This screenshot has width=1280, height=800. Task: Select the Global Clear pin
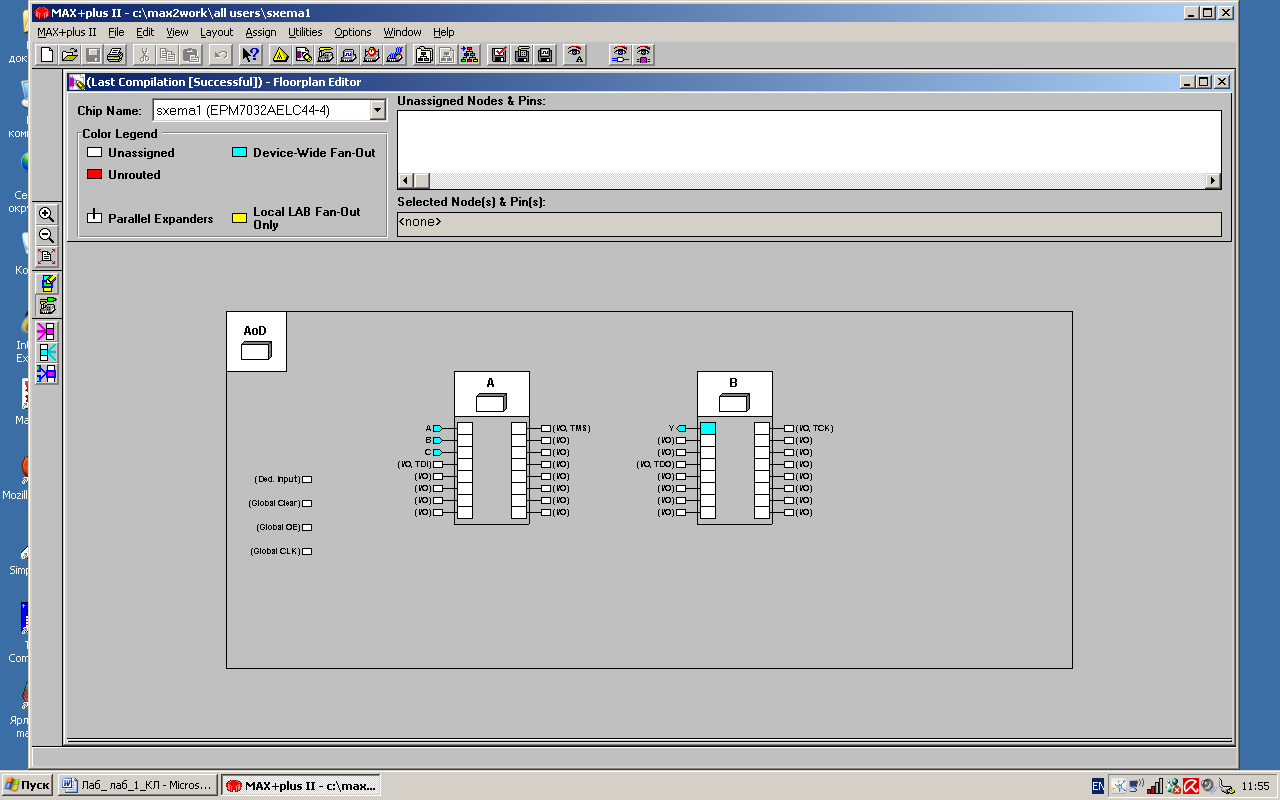click(307, 503)
